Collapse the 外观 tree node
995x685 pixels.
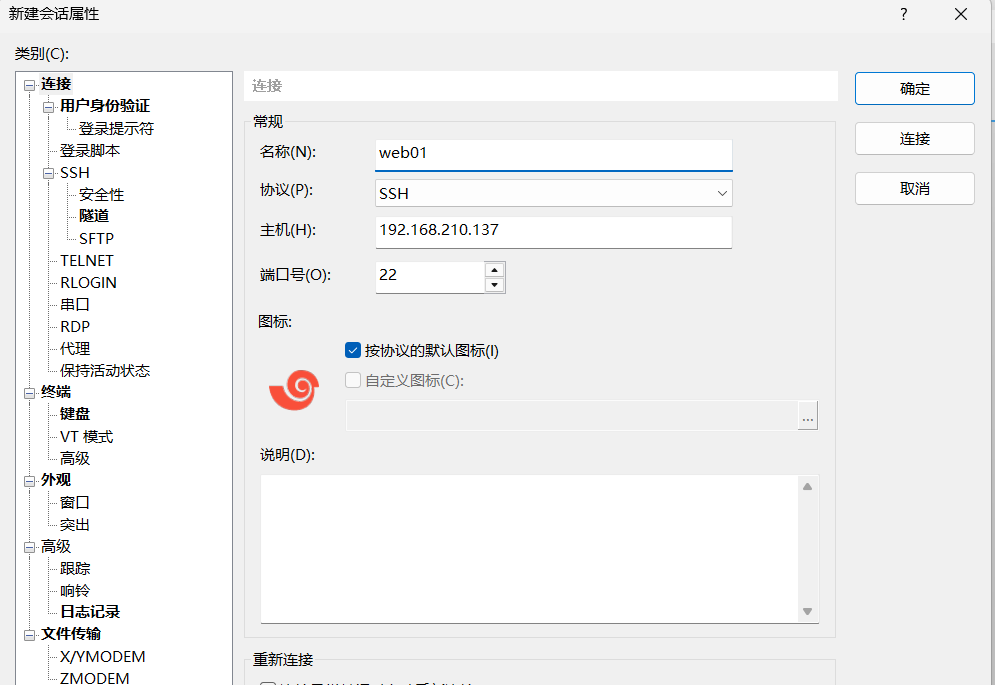[x=29, y=481]
